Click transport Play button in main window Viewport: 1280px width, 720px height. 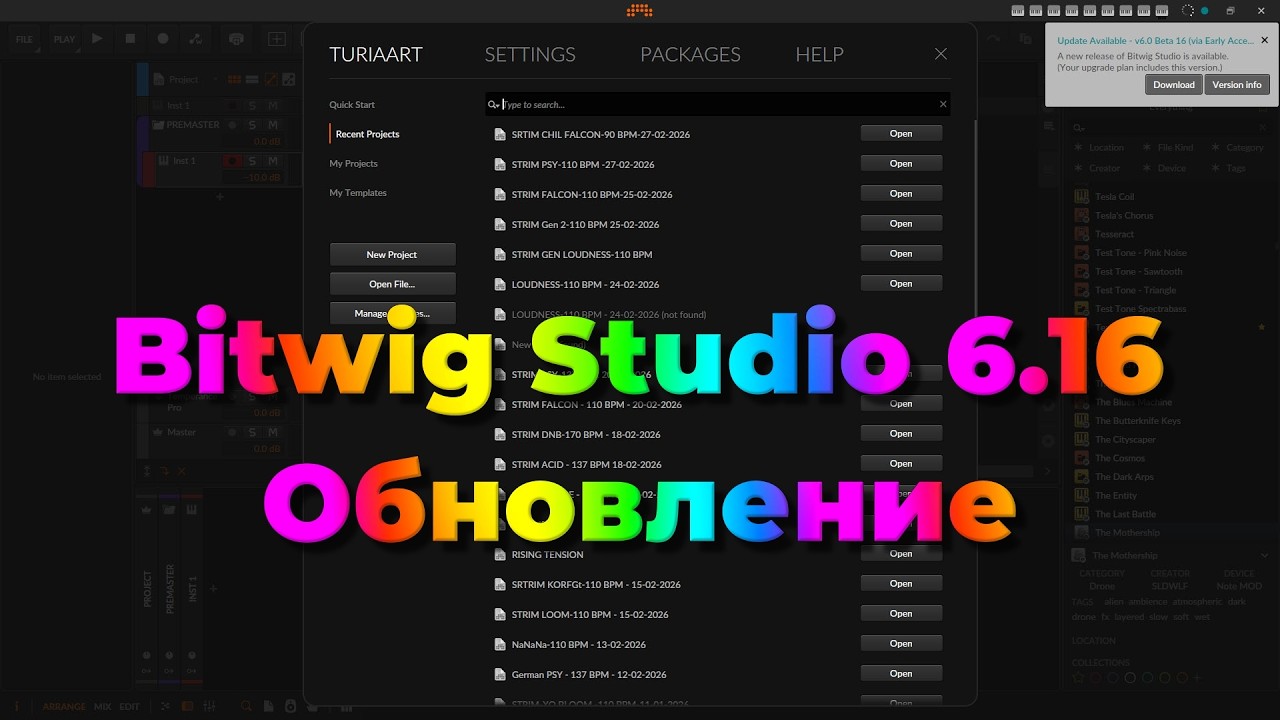pos(97,39)
